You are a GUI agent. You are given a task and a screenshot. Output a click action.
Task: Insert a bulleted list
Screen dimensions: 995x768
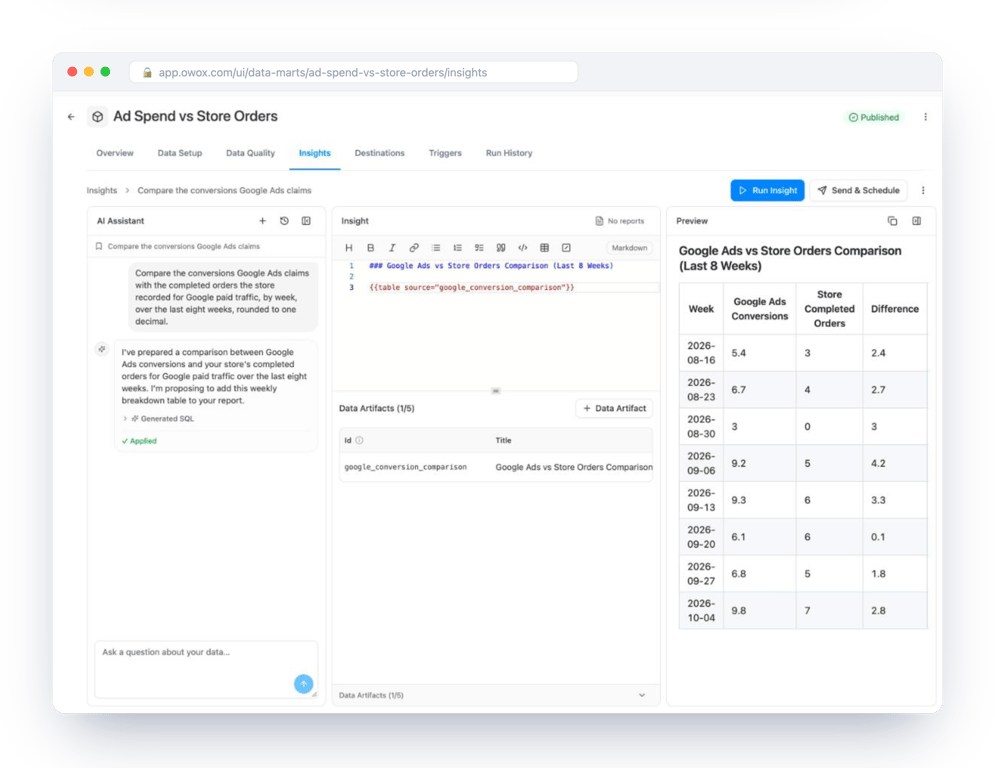pos(436,248)
